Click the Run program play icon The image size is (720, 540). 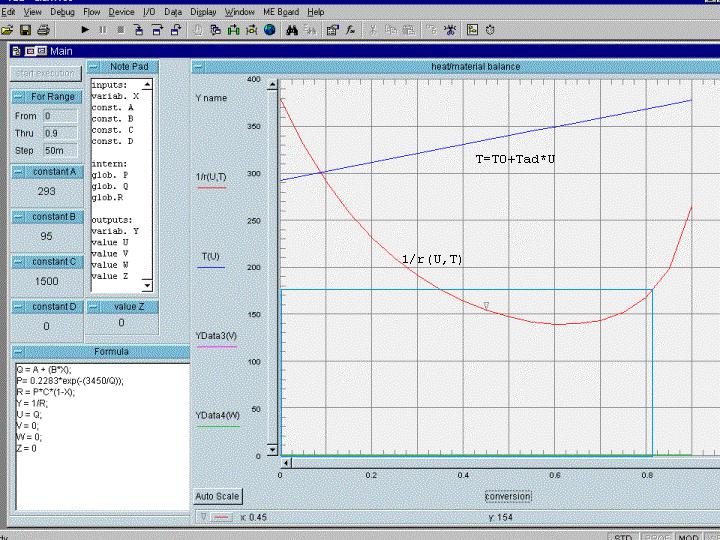85,30
